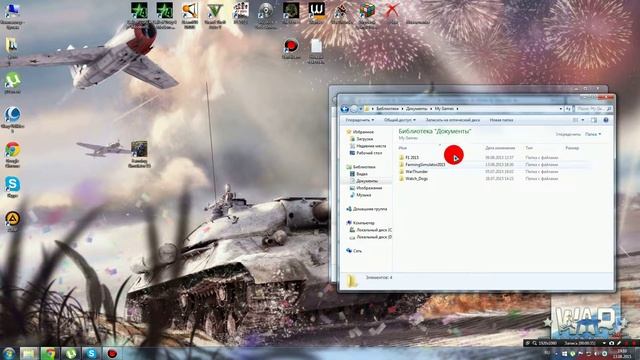The height and width of the screenshot is (360, 640).
Task: Open uTorrent from the taskbar
Action: 70,353
